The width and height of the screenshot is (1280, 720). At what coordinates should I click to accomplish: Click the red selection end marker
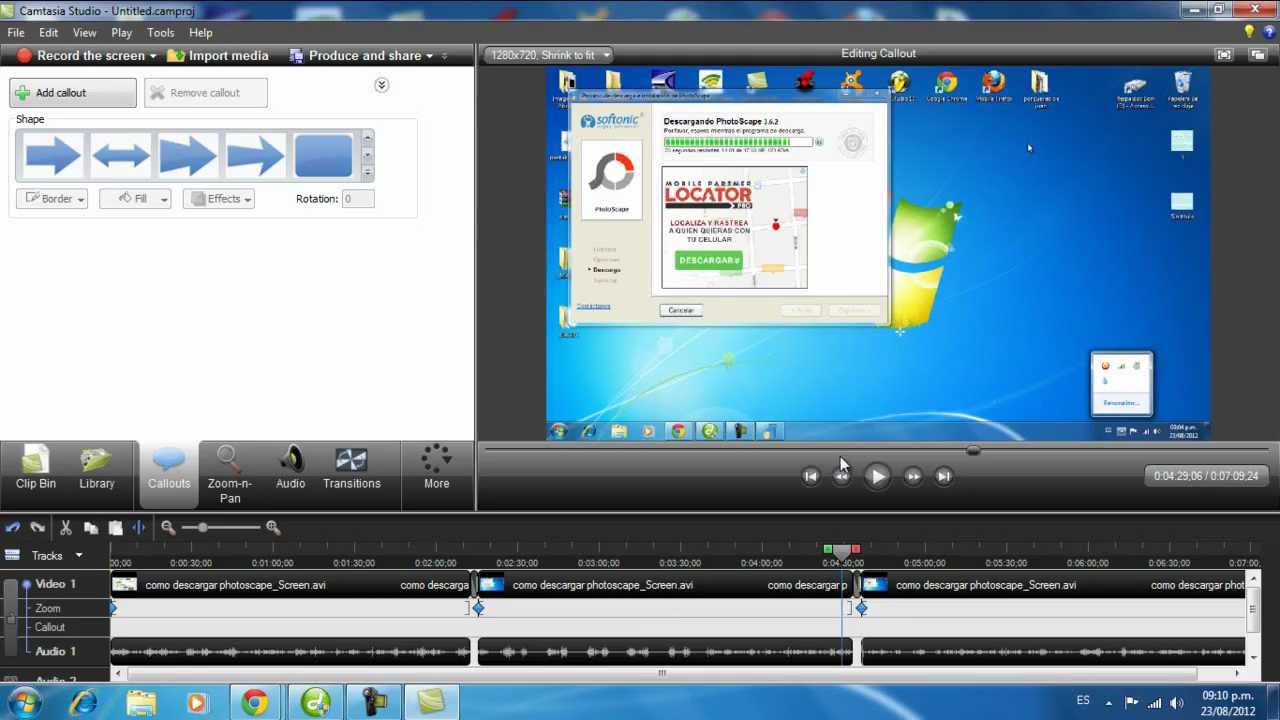click(856, 549)
